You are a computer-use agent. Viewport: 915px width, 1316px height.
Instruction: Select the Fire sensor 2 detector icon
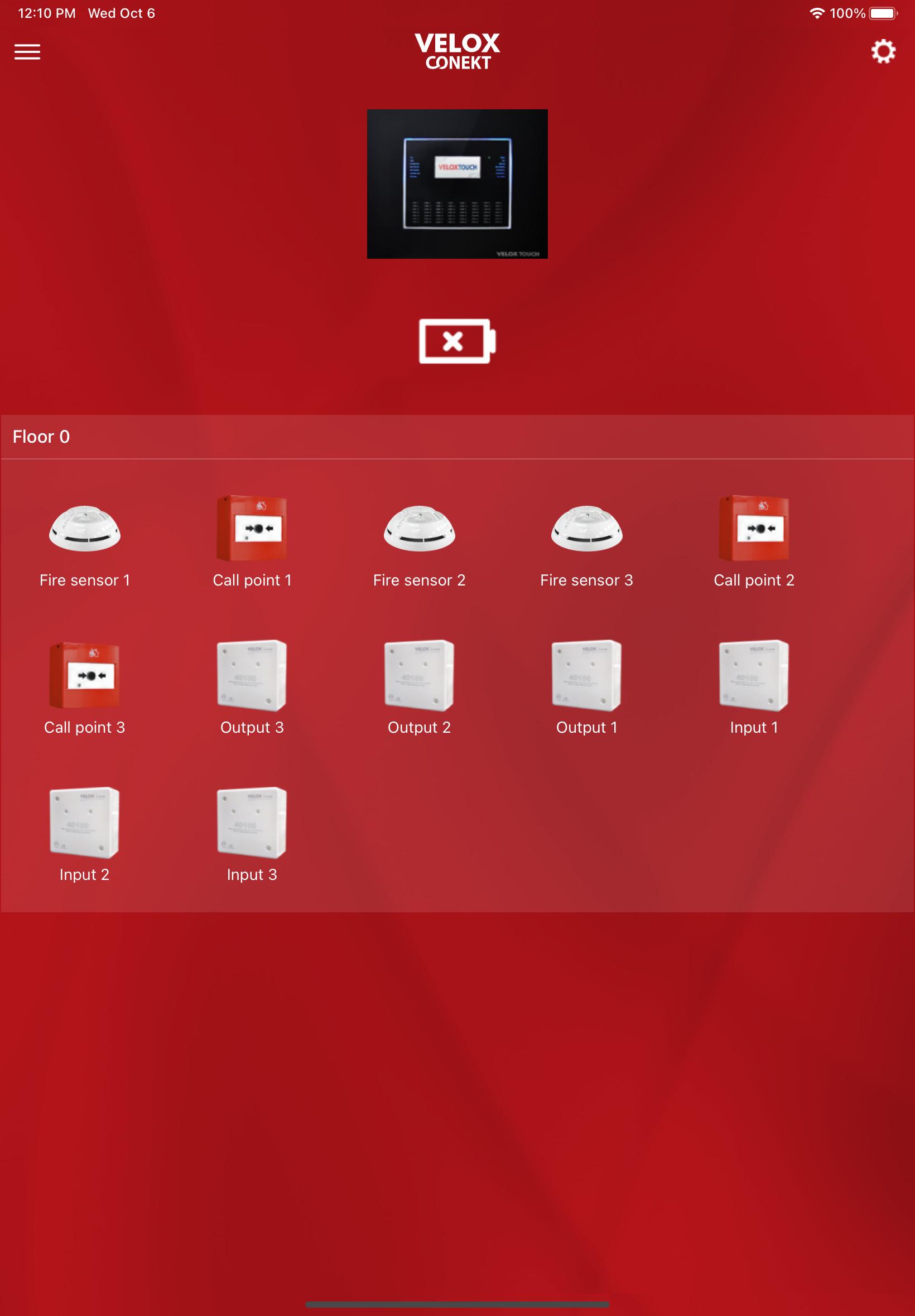419,528
